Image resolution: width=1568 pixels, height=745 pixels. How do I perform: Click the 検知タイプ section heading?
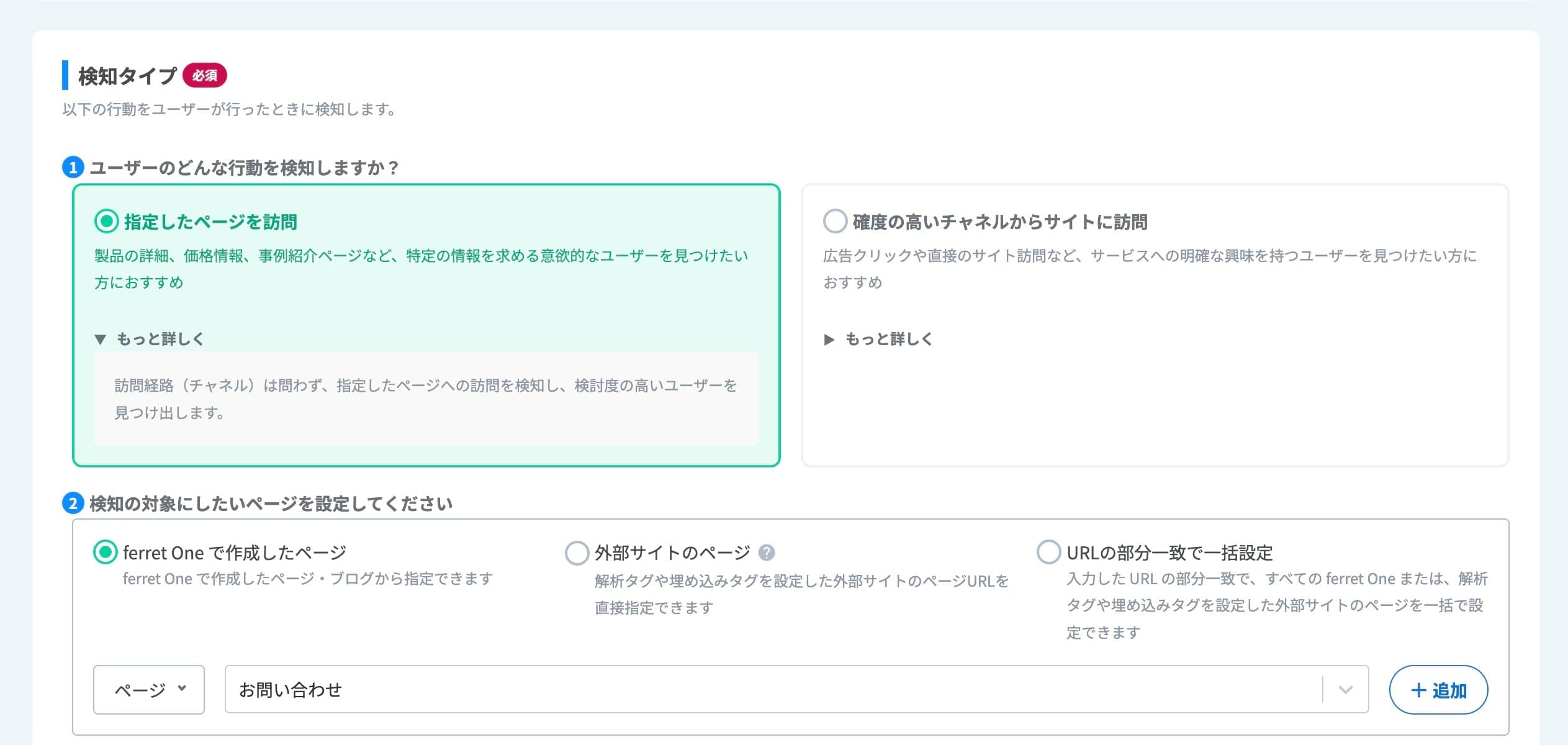pos(127,76)
